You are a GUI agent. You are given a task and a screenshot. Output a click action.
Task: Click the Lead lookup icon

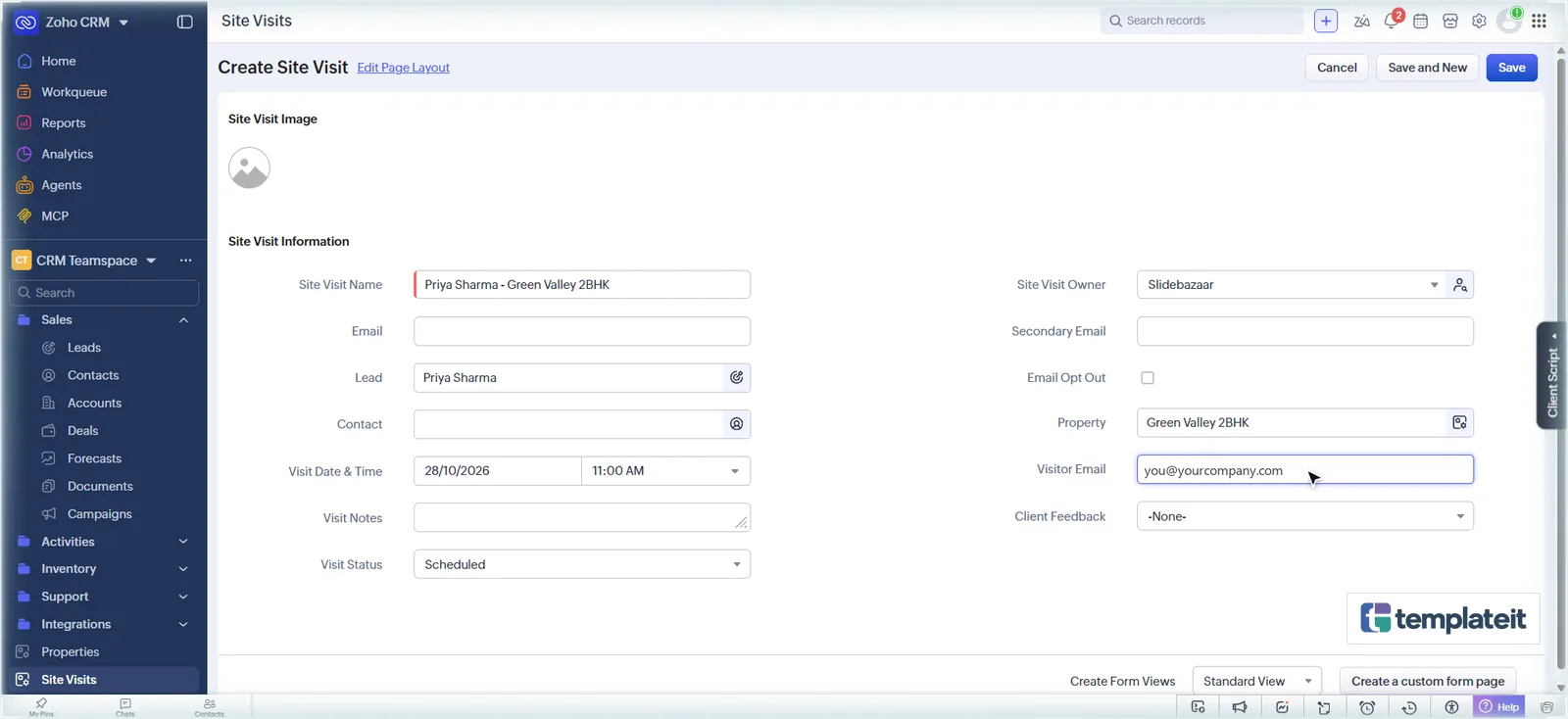736,377
